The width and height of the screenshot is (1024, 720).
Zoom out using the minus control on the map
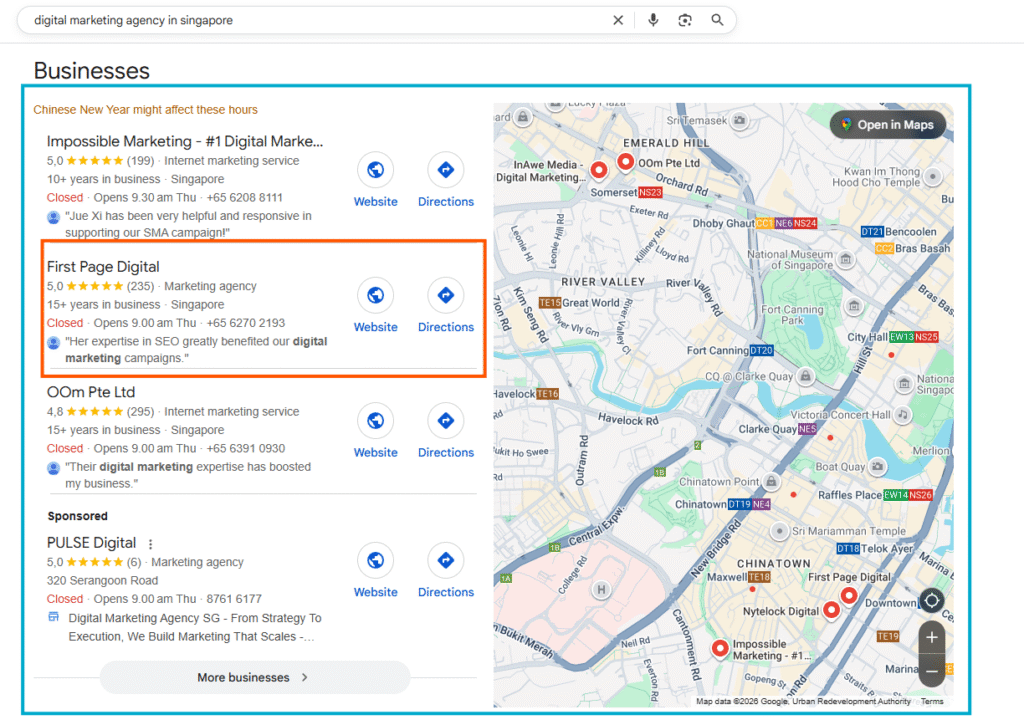[931, 671]
